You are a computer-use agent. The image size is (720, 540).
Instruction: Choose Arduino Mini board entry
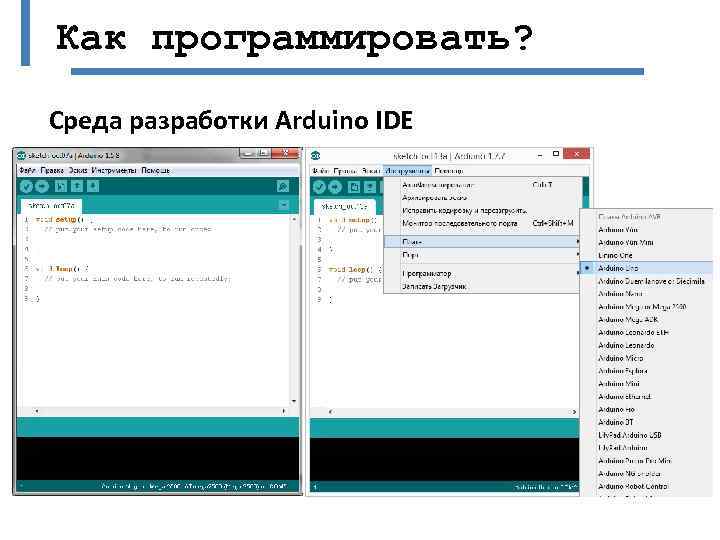(x=647, y=384)
